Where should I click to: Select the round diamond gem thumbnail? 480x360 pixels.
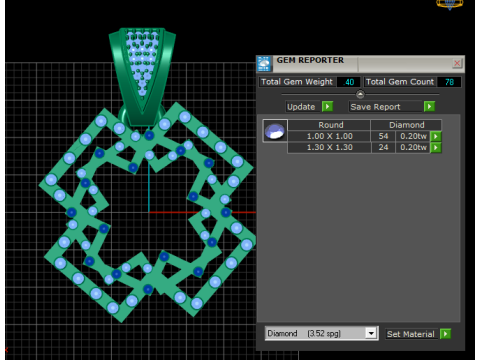(x=275, y=131)
